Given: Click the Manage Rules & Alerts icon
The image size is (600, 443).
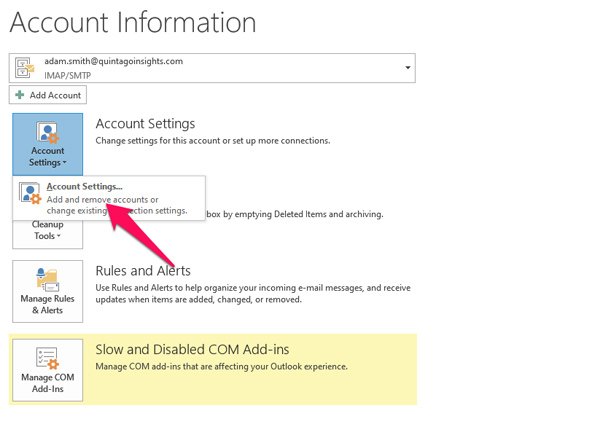Looking at the screenshot, I should (x=47, y=279).
